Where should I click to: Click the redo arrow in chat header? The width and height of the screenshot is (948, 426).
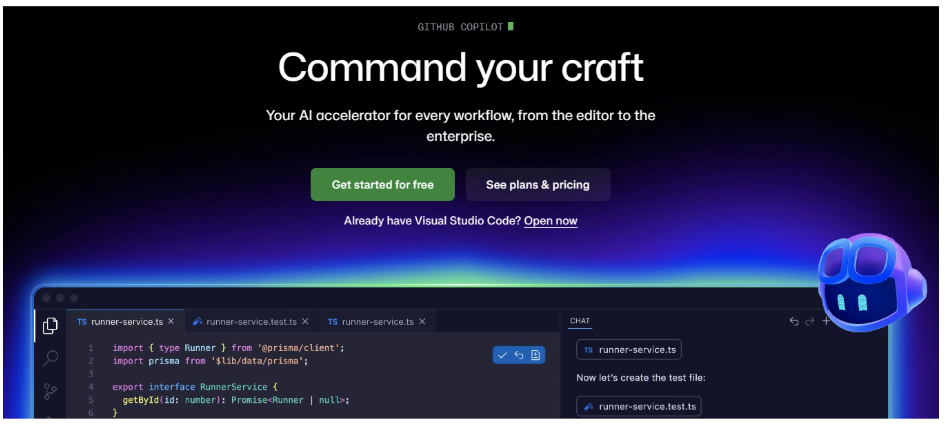click(x=810, y=321)
